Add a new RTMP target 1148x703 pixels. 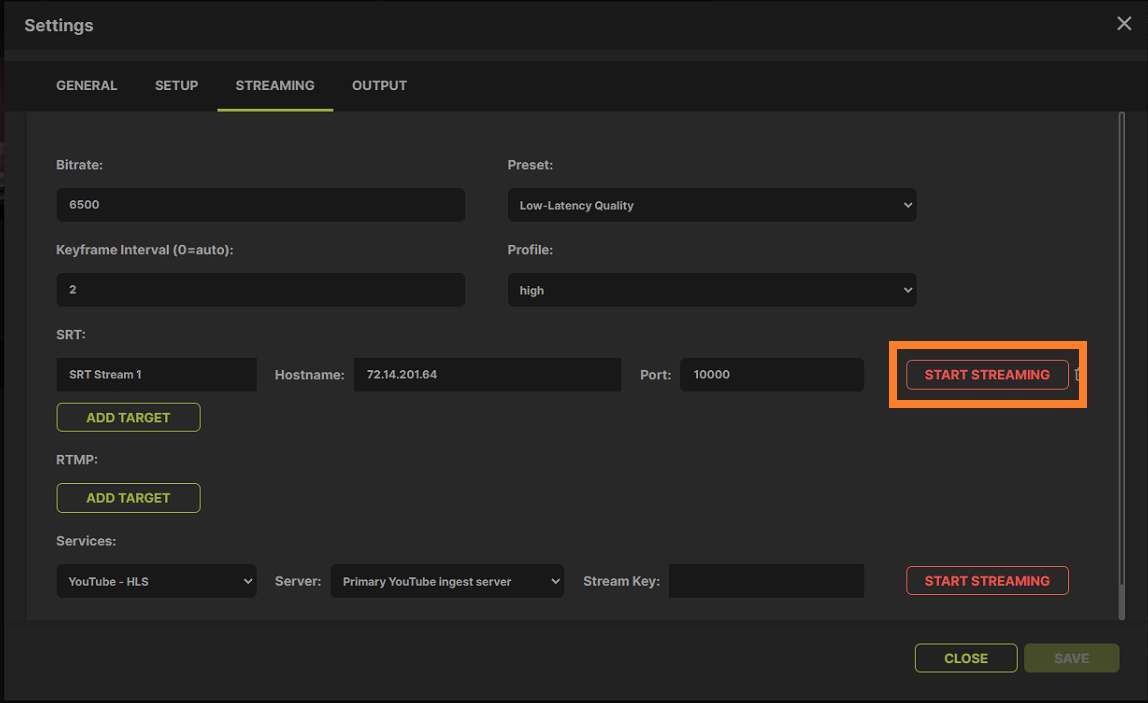pos(128,498)
